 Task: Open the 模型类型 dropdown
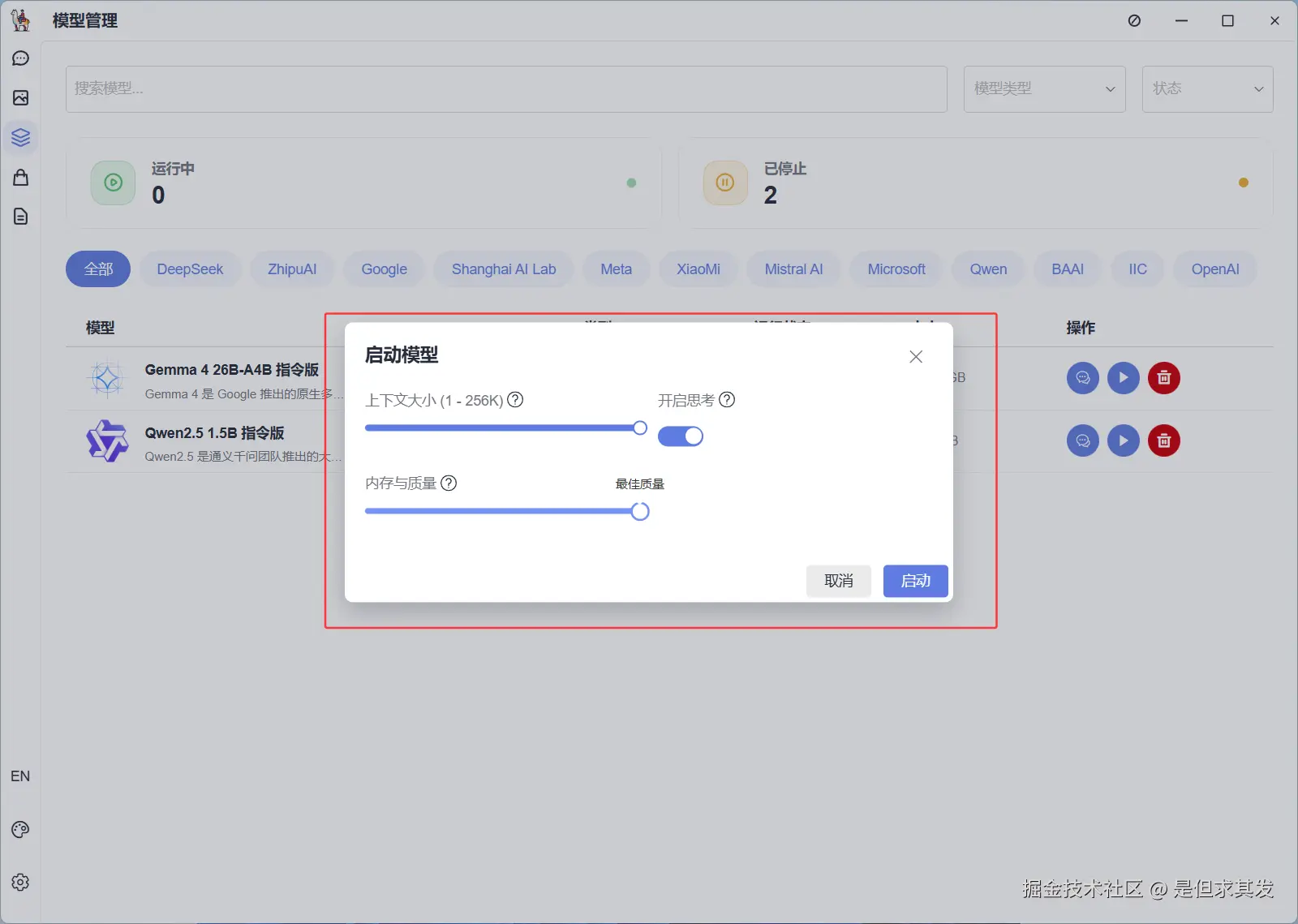click(x=1045, y=89)
